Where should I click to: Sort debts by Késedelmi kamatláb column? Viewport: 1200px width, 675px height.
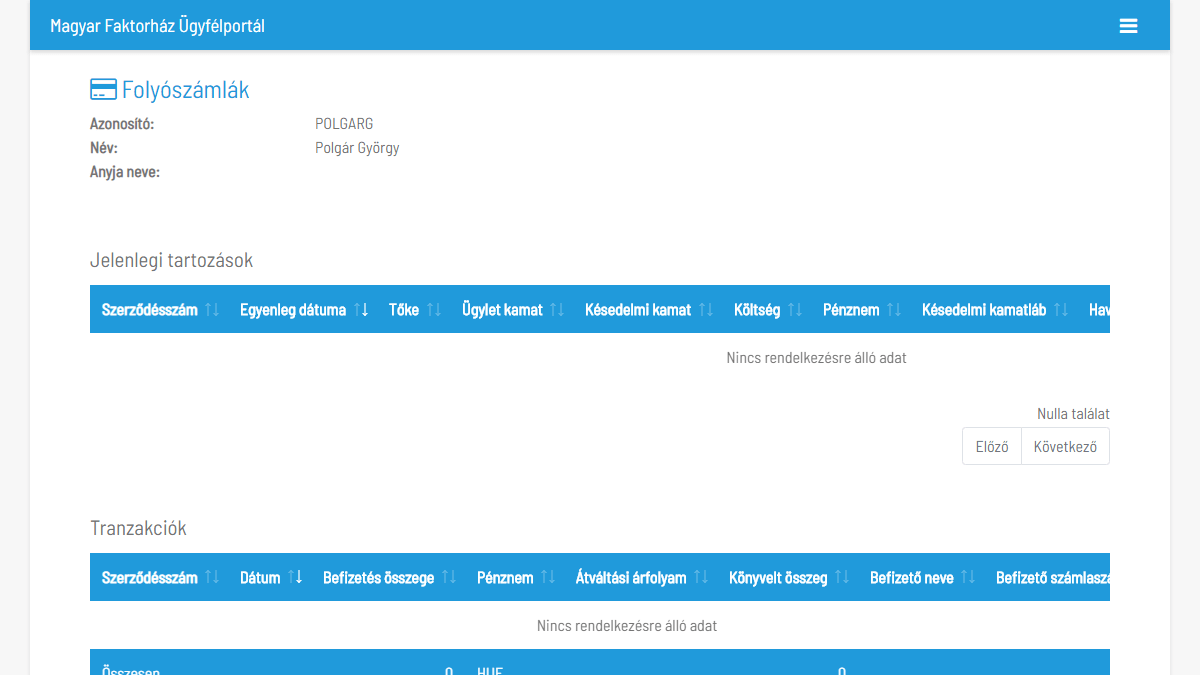(x=994, y=310)
